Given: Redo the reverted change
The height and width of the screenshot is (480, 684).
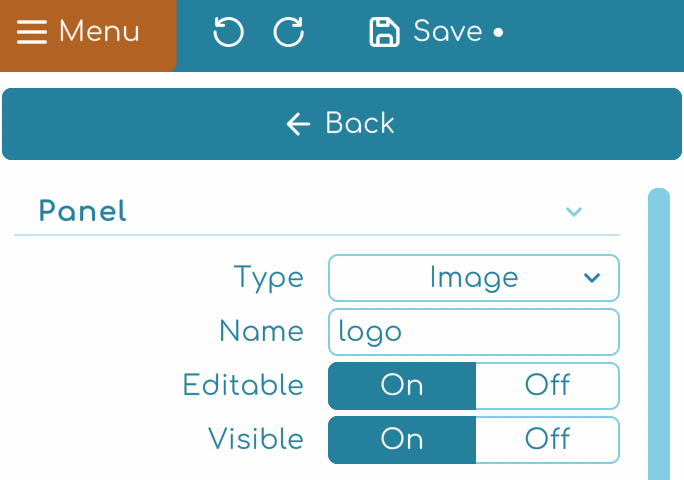Looking at the screenshot, I should pyautogui.click(x=289, y=33).
